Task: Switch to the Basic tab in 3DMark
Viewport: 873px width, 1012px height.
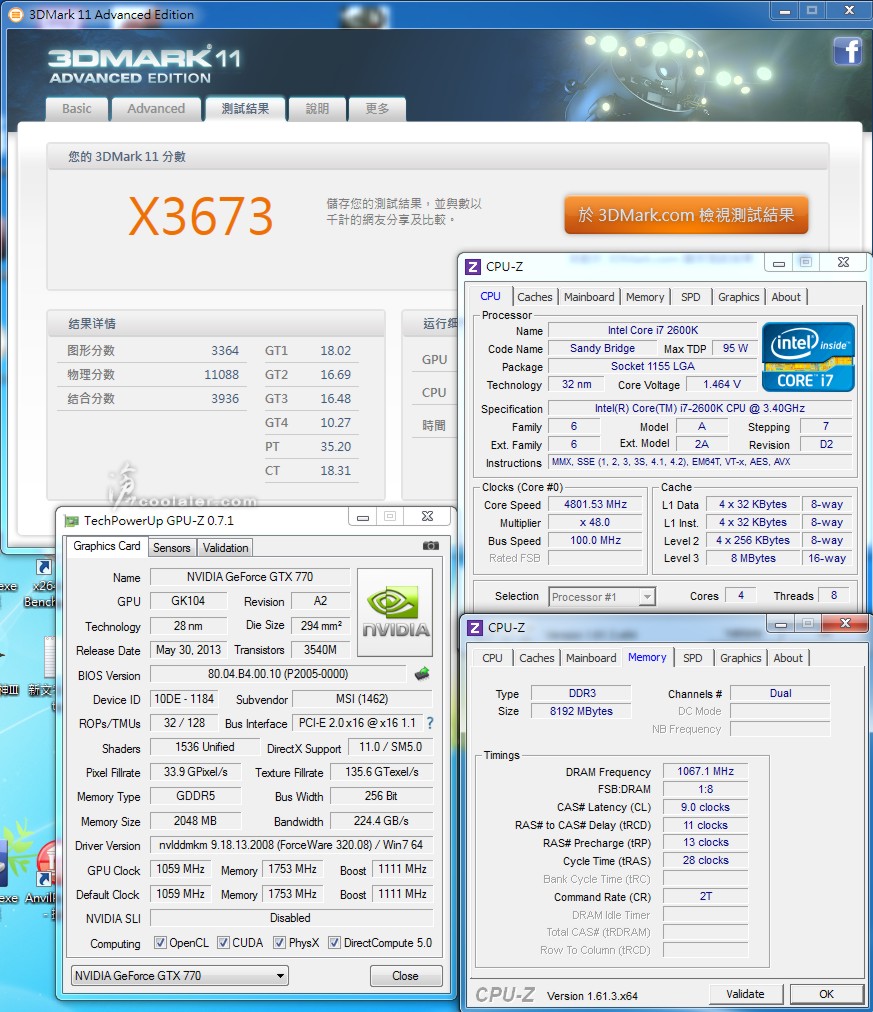Action: 77,108
